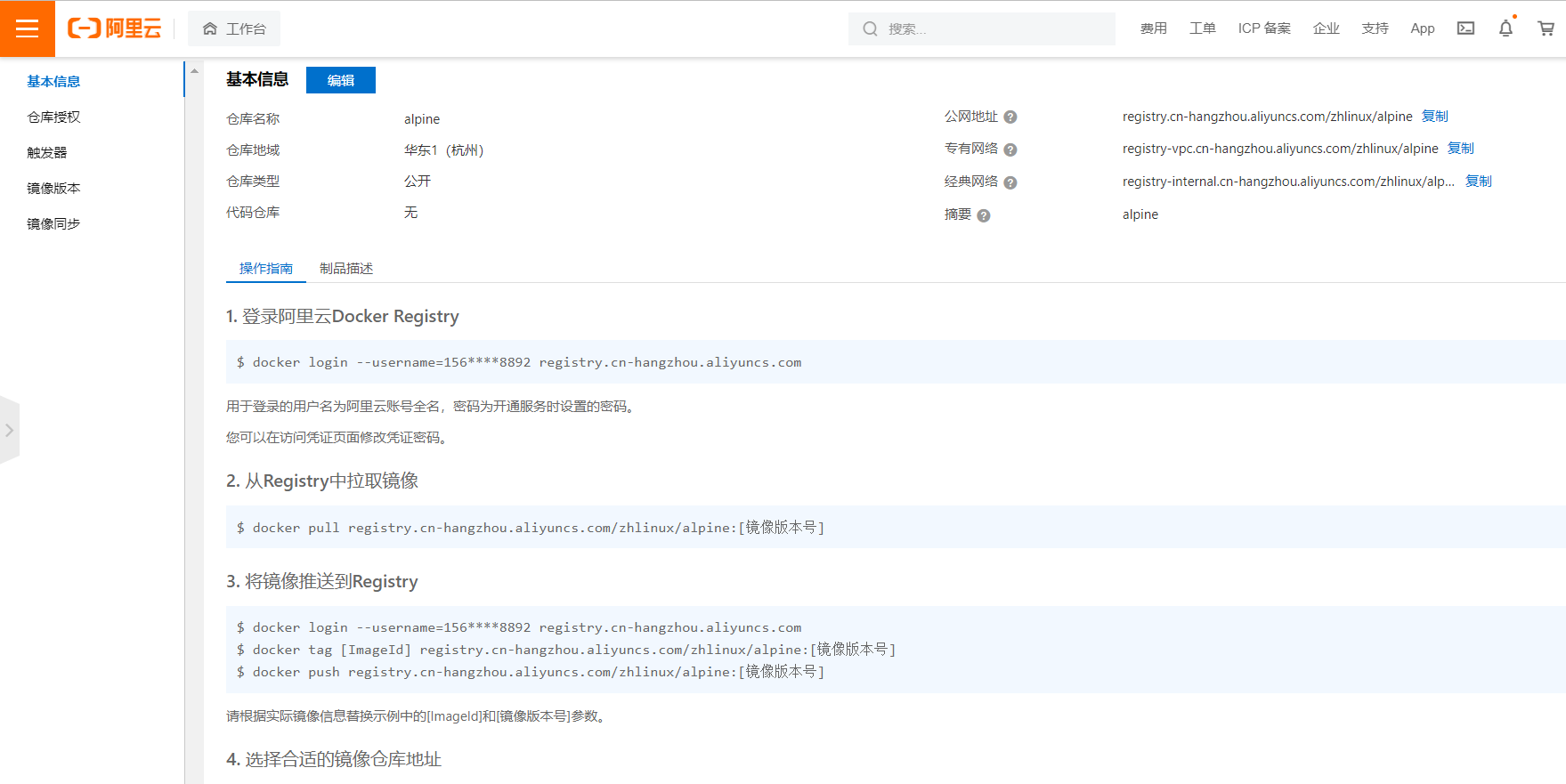The width and height of the screenshot is (1566, 784).
Task: Open the shopping cart
Action: 1546,28
